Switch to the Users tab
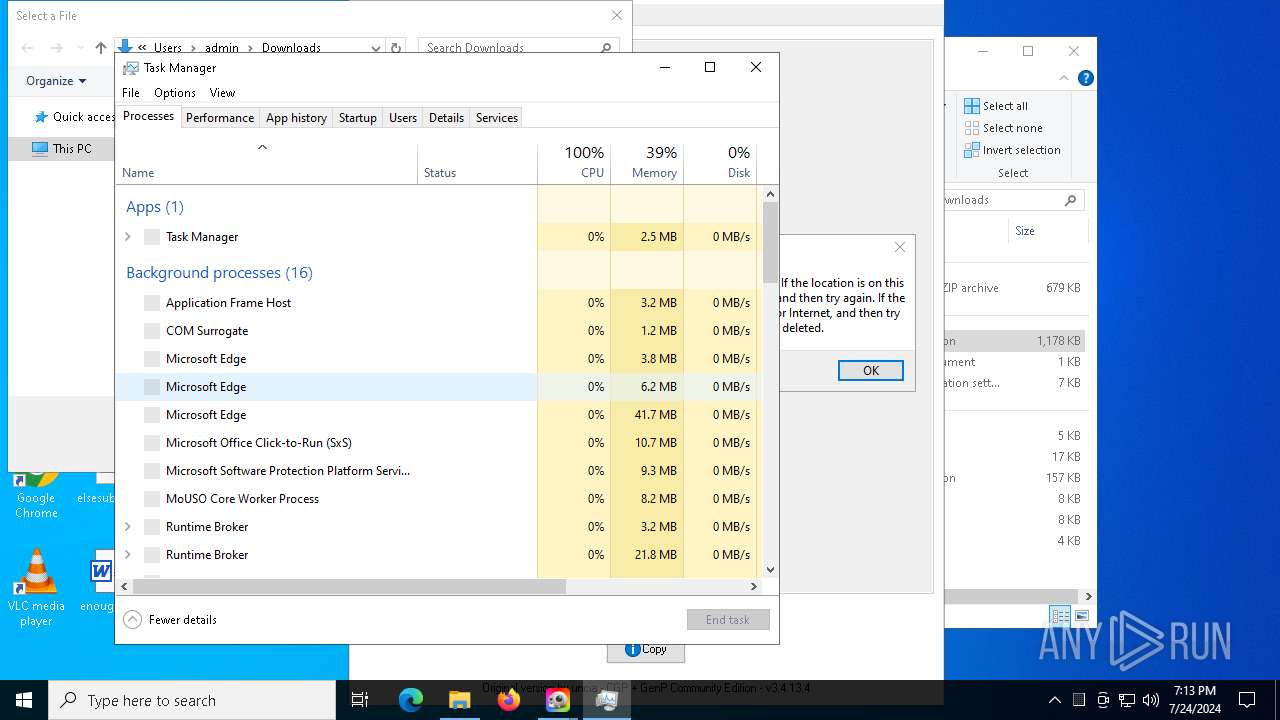Screen dimensions: 1280x720 tap(403, 117)
